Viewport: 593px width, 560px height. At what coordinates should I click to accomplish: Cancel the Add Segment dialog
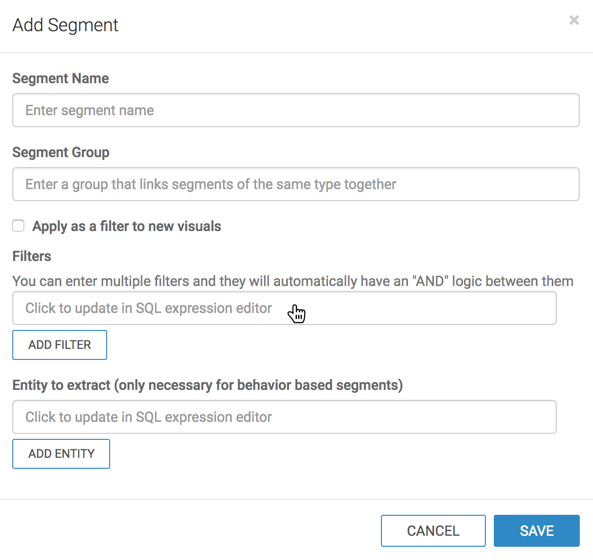(x=433, y=531)
